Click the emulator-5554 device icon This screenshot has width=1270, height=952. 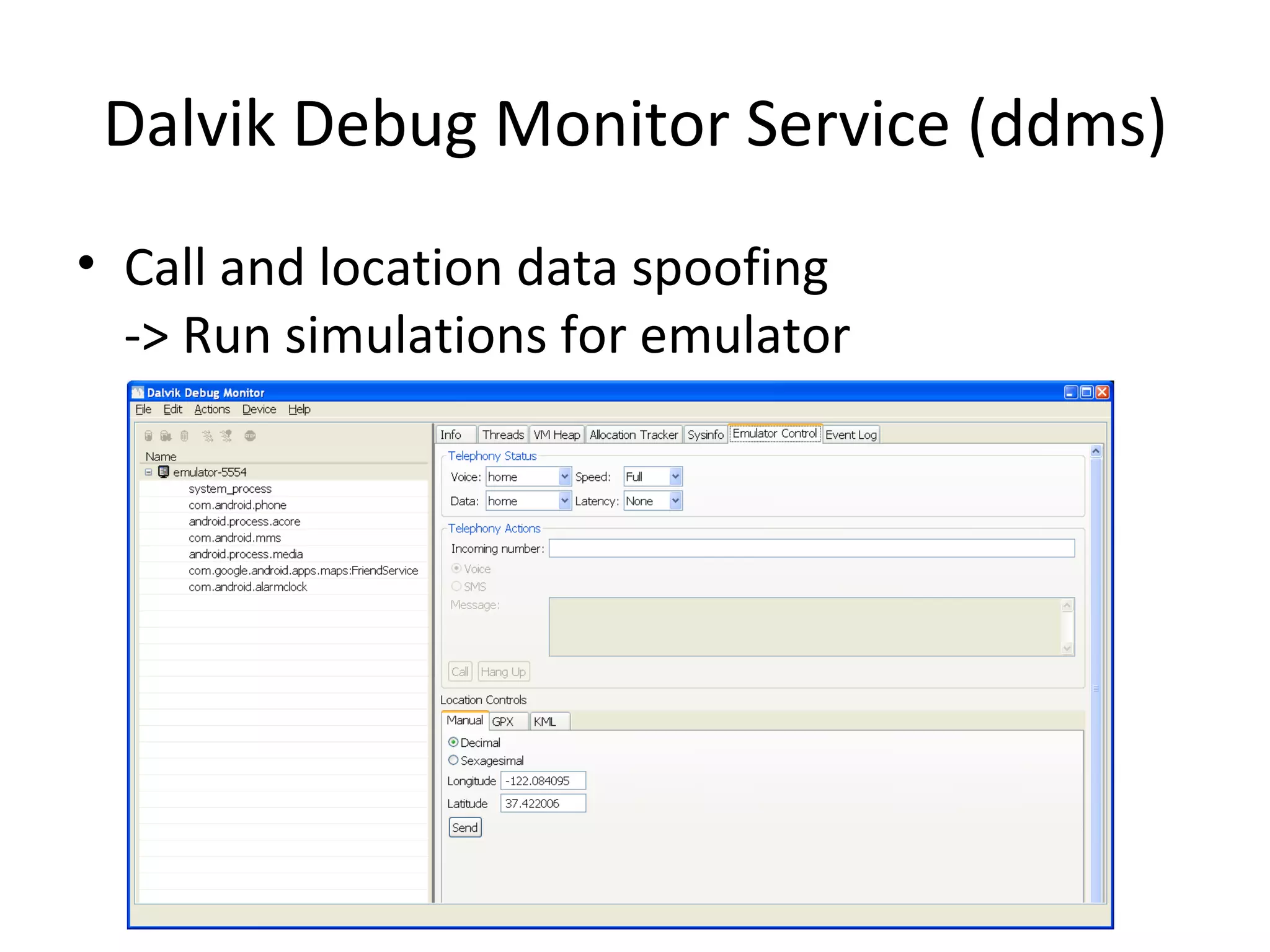point(164,472)
